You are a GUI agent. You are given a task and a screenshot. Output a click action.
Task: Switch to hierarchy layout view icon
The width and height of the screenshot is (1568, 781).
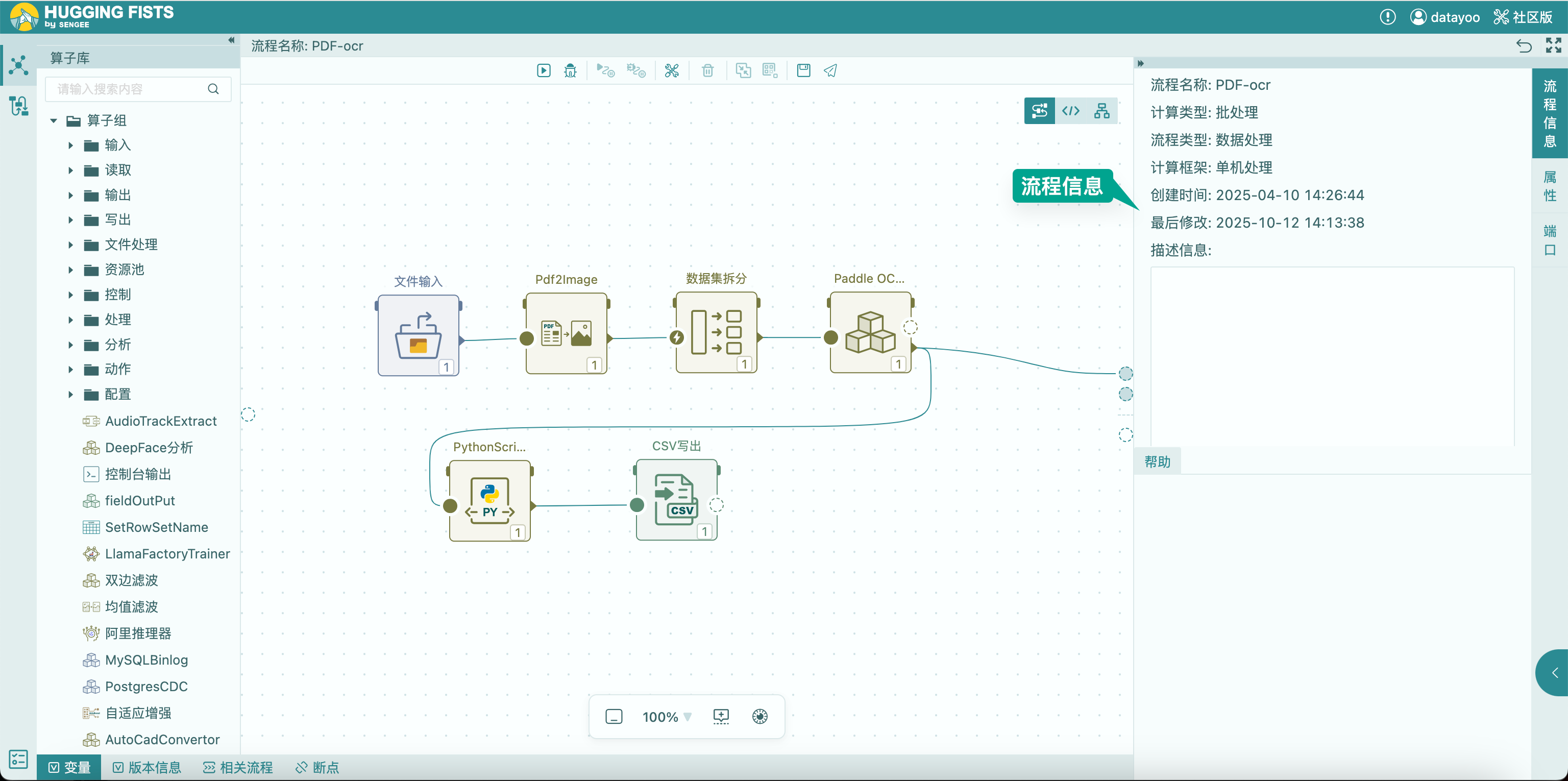[1102, 111]
